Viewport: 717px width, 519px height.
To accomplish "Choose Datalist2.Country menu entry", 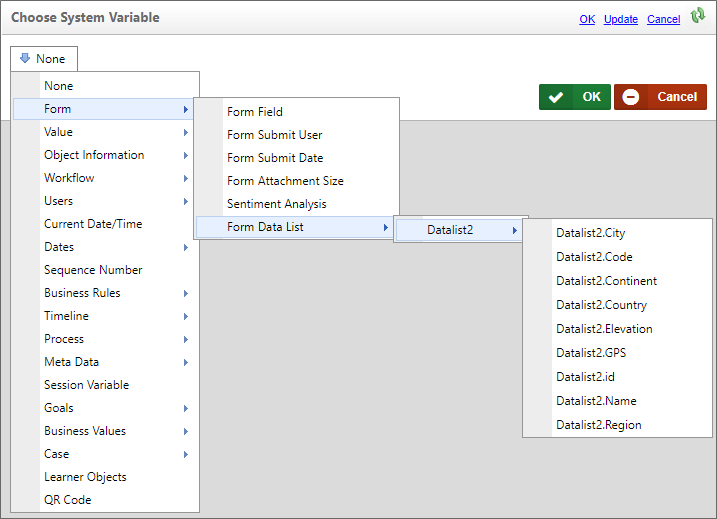I will [601, 305].
